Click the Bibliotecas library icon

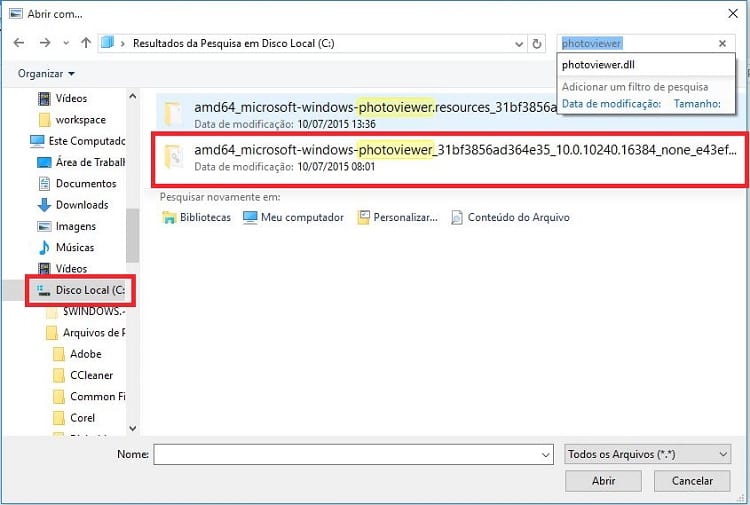coord(169,218)
